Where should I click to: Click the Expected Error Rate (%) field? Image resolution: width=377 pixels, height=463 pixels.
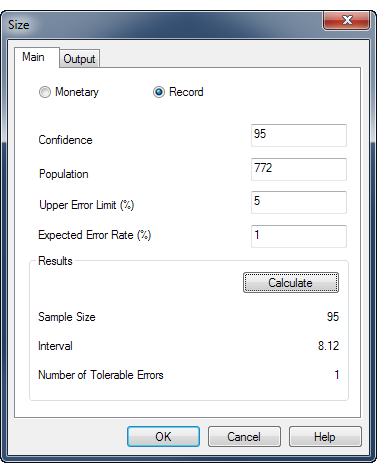pyautogui.click(x=299, y=236)
